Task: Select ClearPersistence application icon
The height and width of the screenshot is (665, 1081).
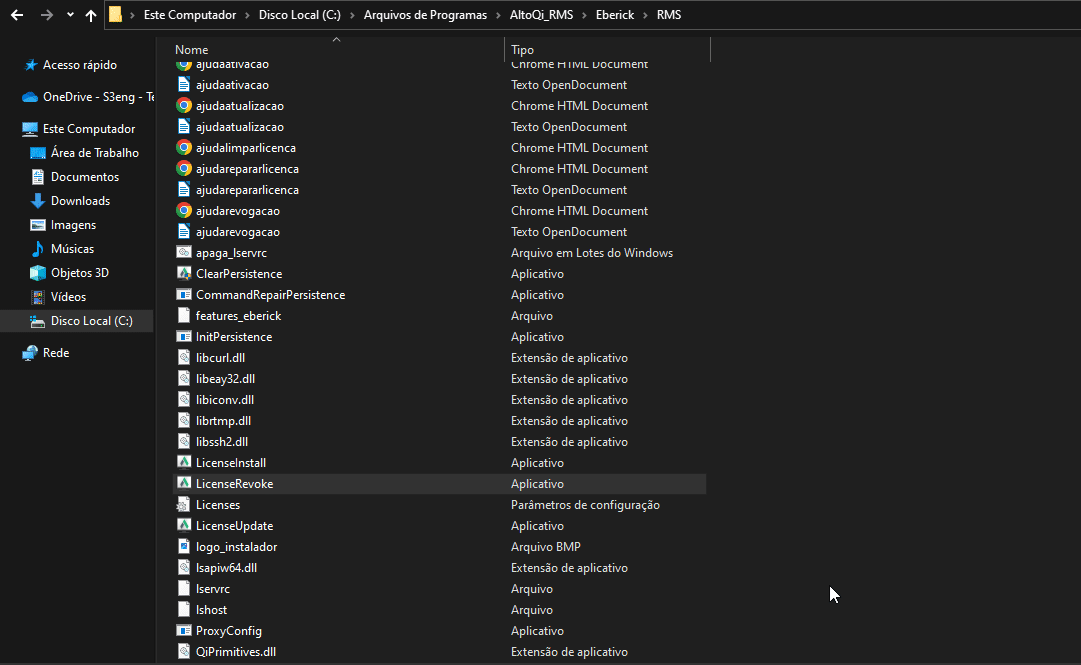Action: (x=183, y=274)
